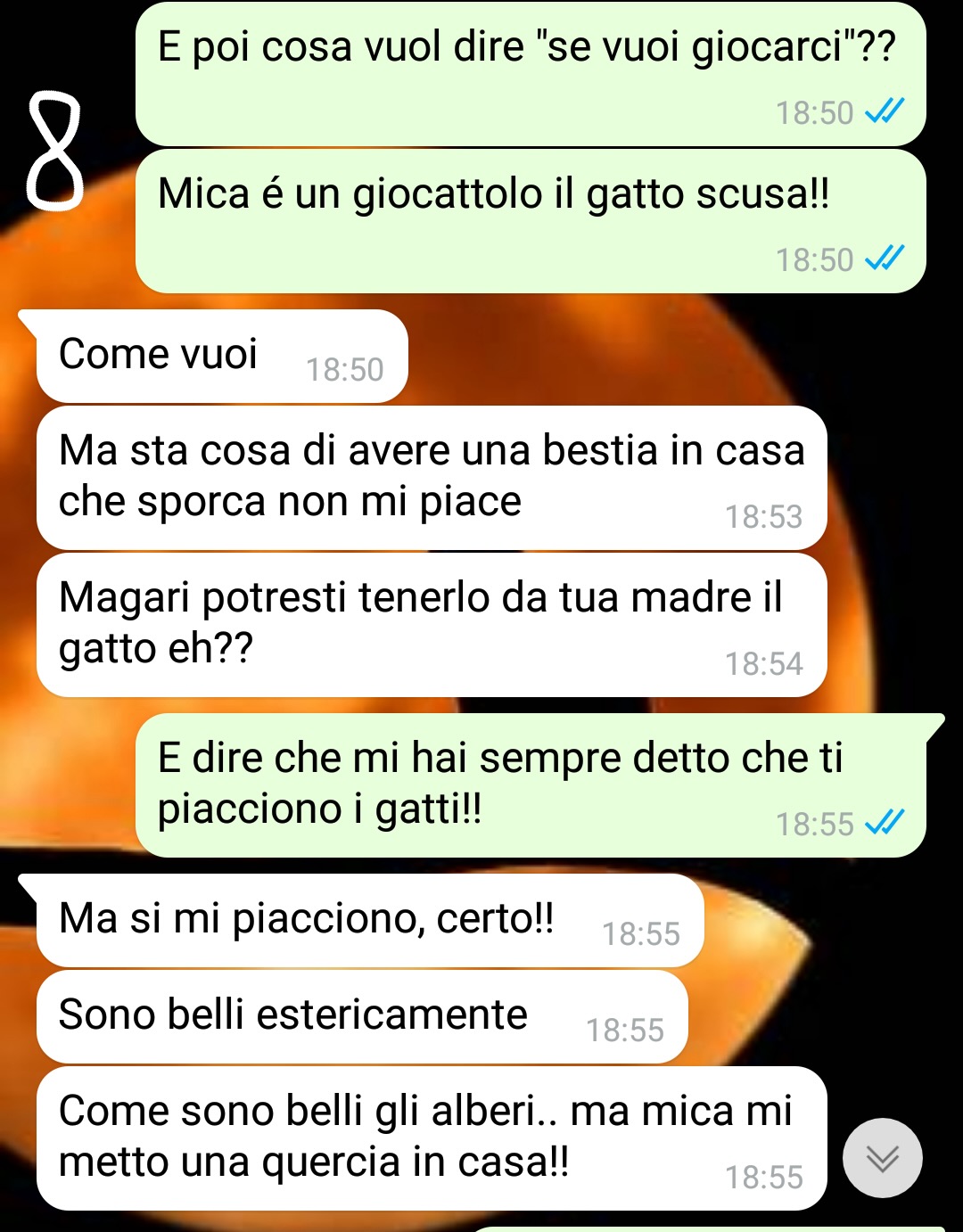Tap the scroll-to-bottom chevron button
The height and width of the screenshot is (1232, 963).
(x=883, y=1158)
